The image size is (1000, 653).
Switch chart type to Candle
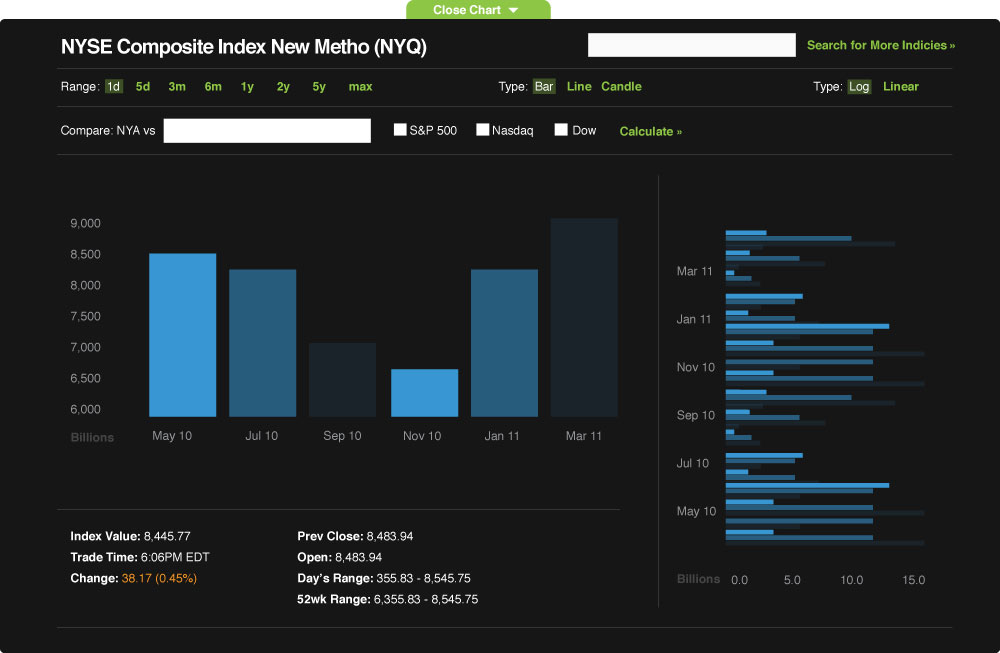pyautogui.click(x=621, y=87)
